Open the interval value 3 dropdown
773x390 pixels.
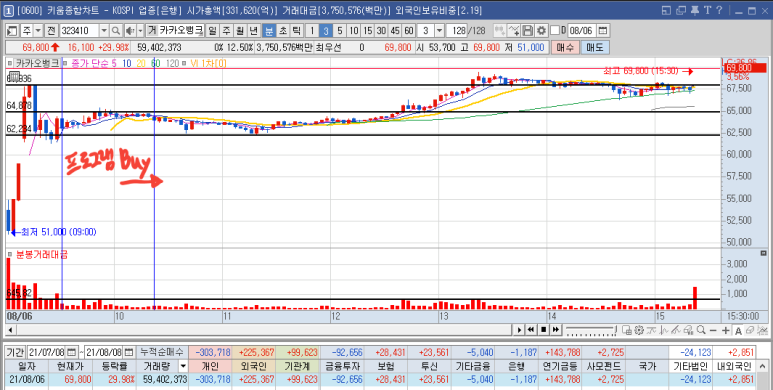(439, 31)
